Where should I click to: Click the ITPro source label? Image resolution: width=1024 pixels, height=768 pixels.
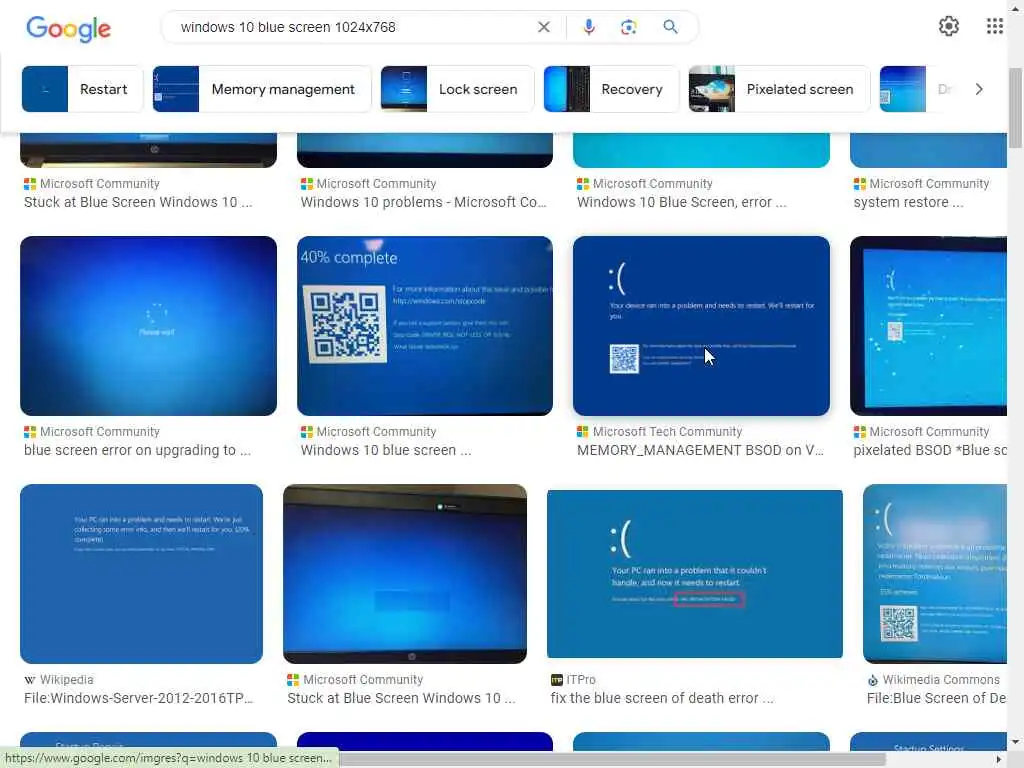coord(581,680)
